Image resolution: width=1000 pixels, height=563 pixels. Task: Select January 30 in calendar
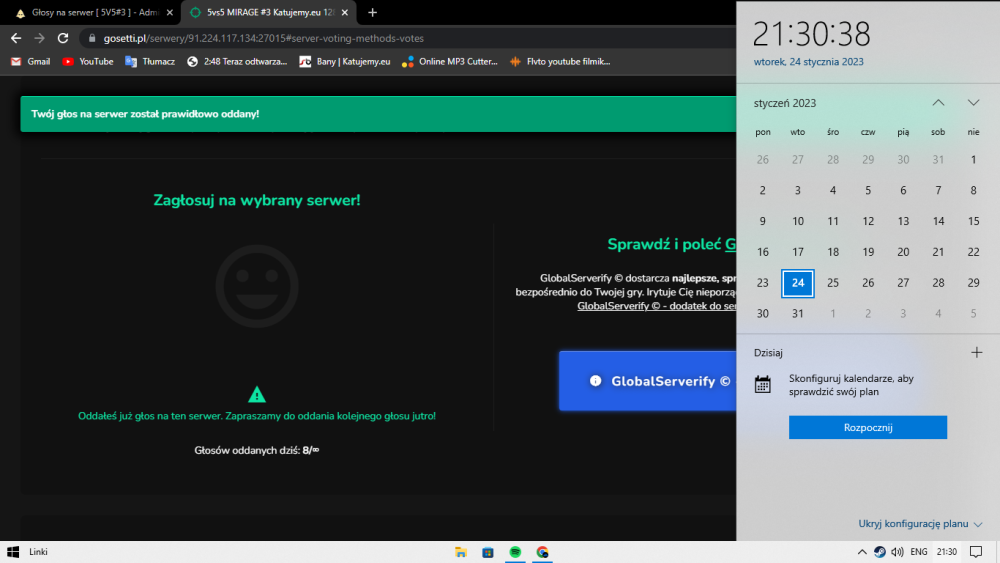763,314
